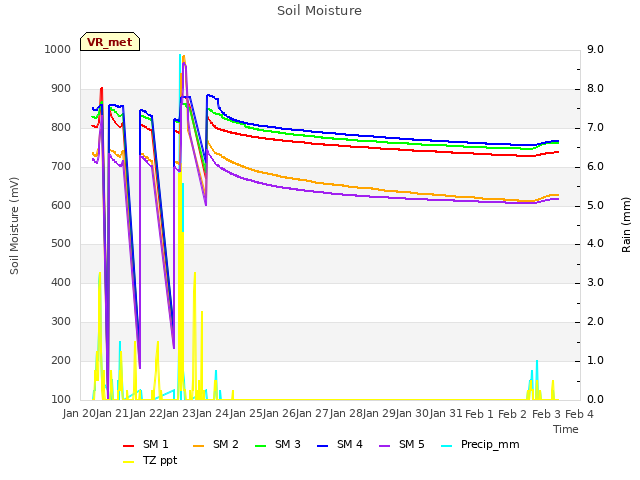Click the 8.0 rain-axis tick label
This screenshot has width=640, height=480.
pyautogui.click(x=596, y=89)
